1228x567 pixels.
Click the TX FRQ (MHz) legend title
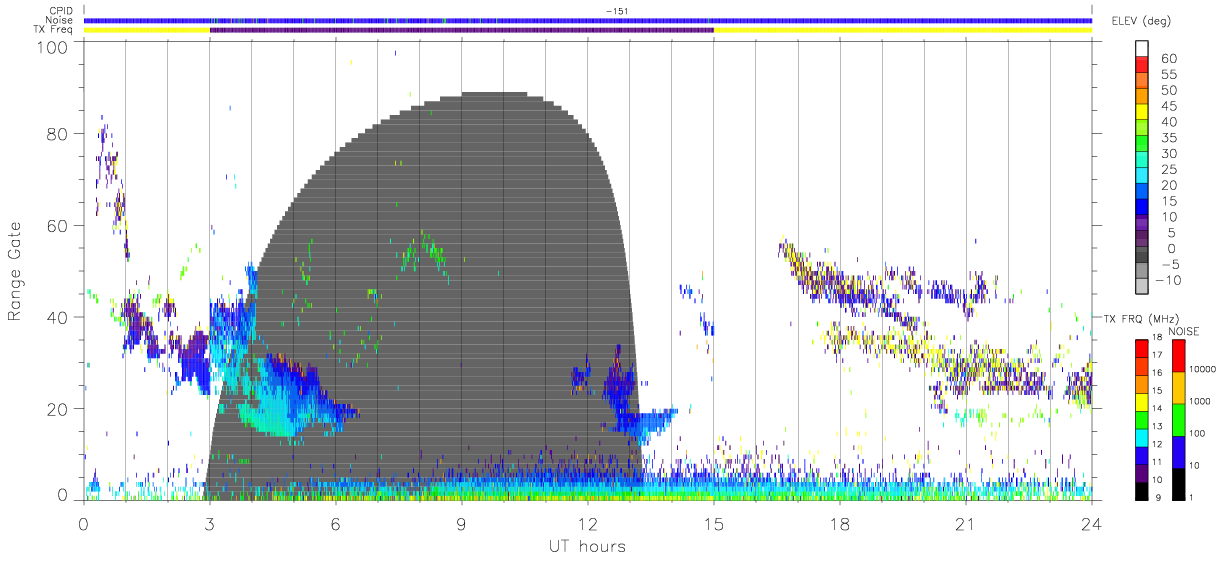tap(1141, 318)
